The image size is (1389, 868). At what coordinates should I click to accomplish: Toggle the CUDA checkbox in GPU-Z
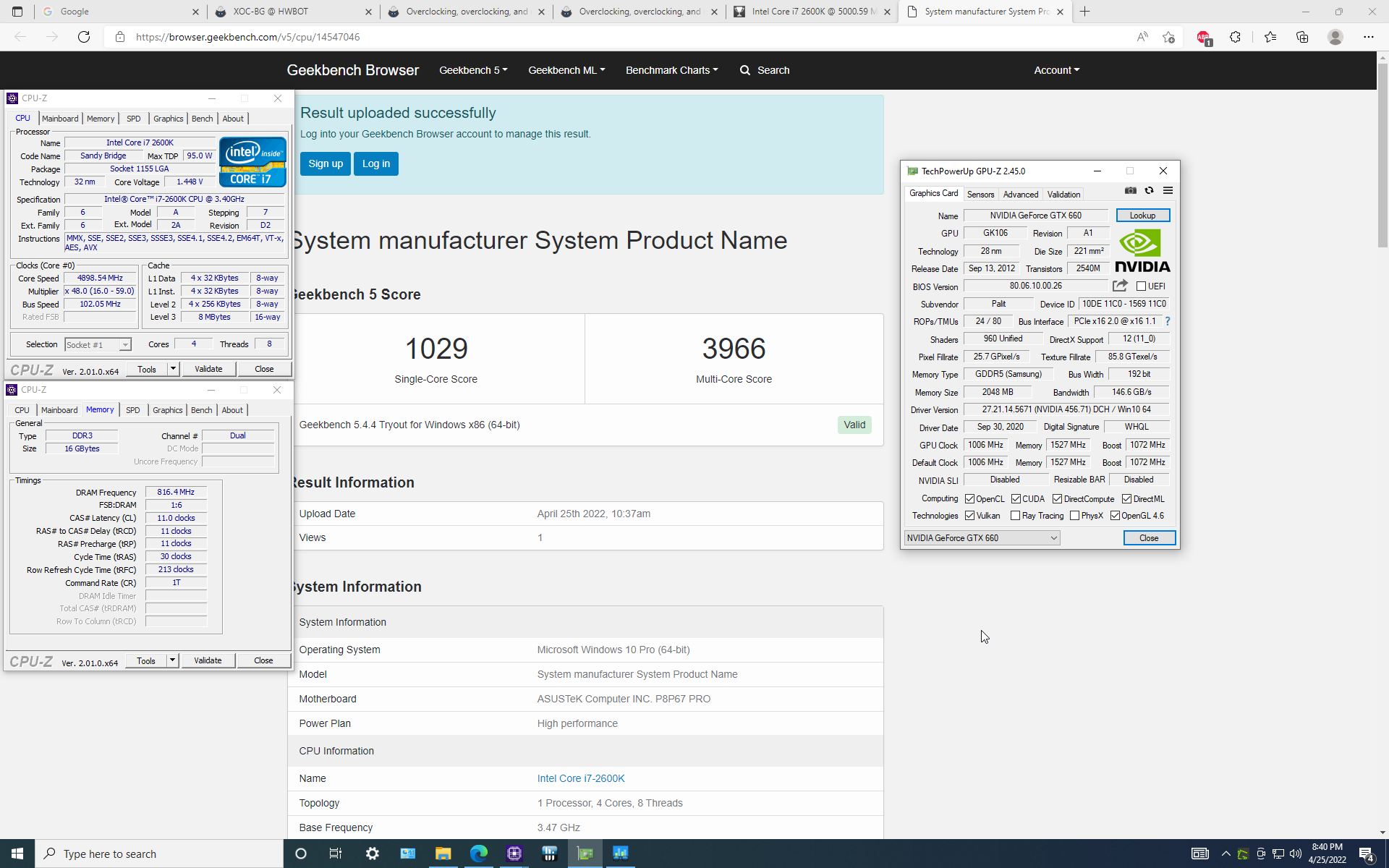pos(1016,499)
